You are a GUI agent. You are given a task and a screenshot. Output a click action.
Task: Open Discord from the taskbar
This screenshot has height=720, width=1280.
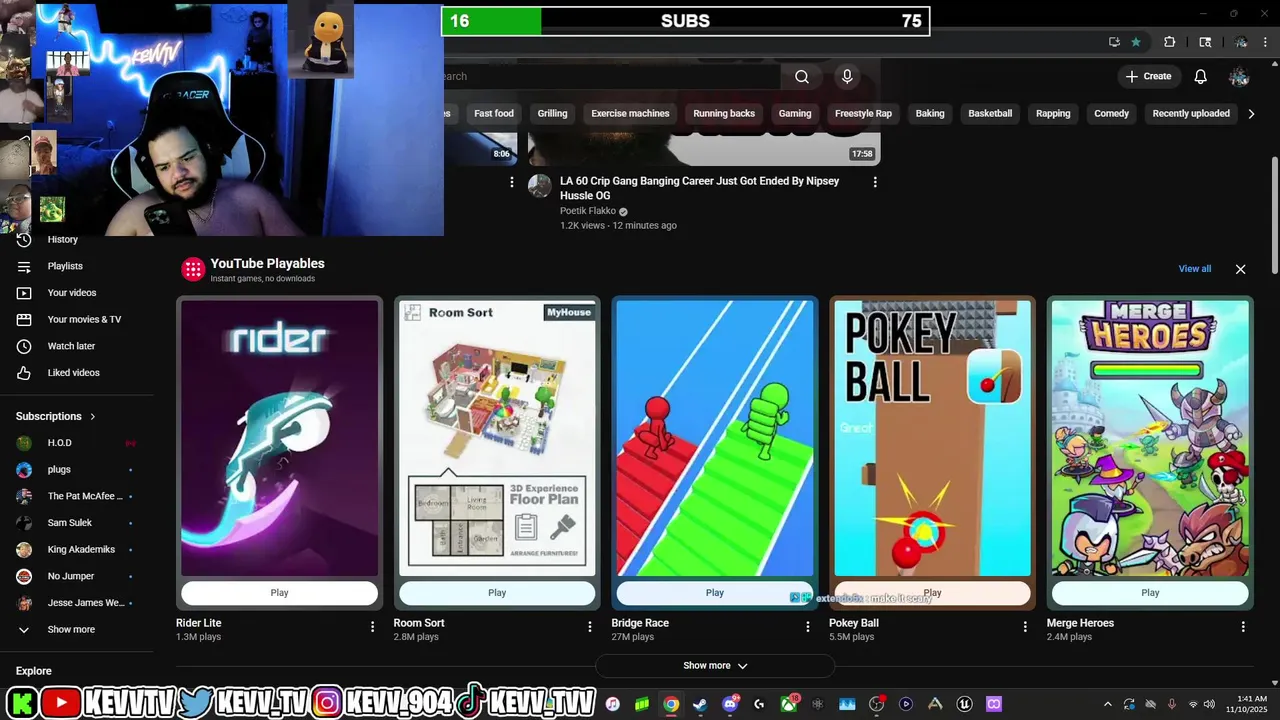point(730,704)
